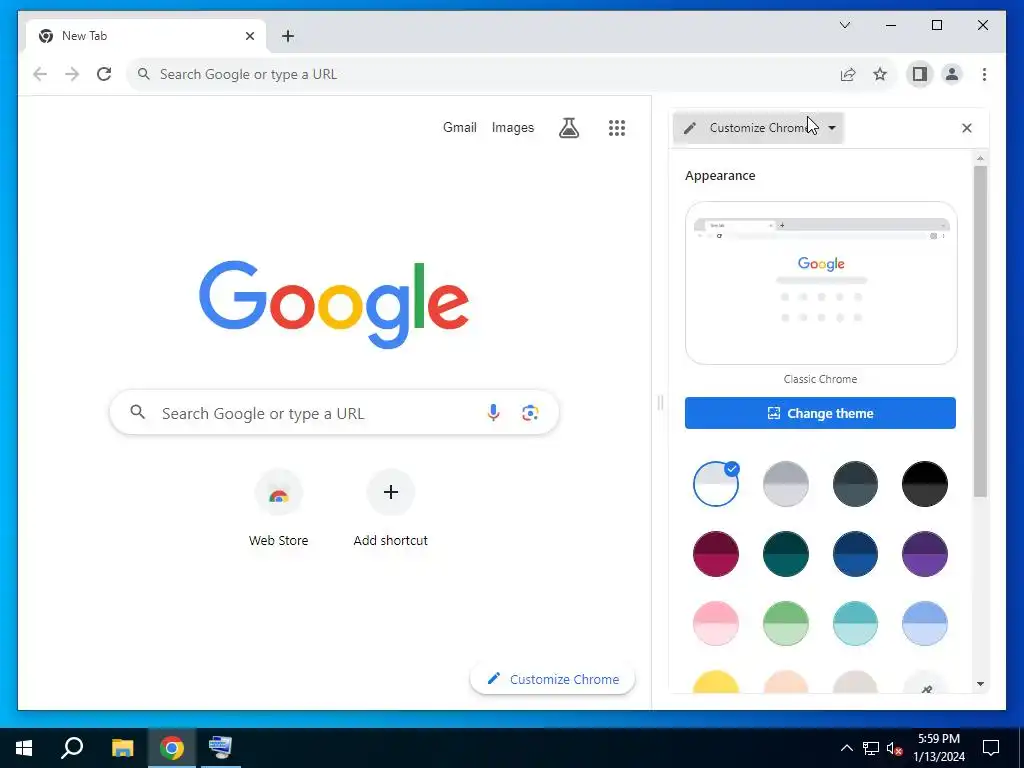Close the Customize Chrome side panel
The image size is (1024, 768).
(x=967, y=128)
